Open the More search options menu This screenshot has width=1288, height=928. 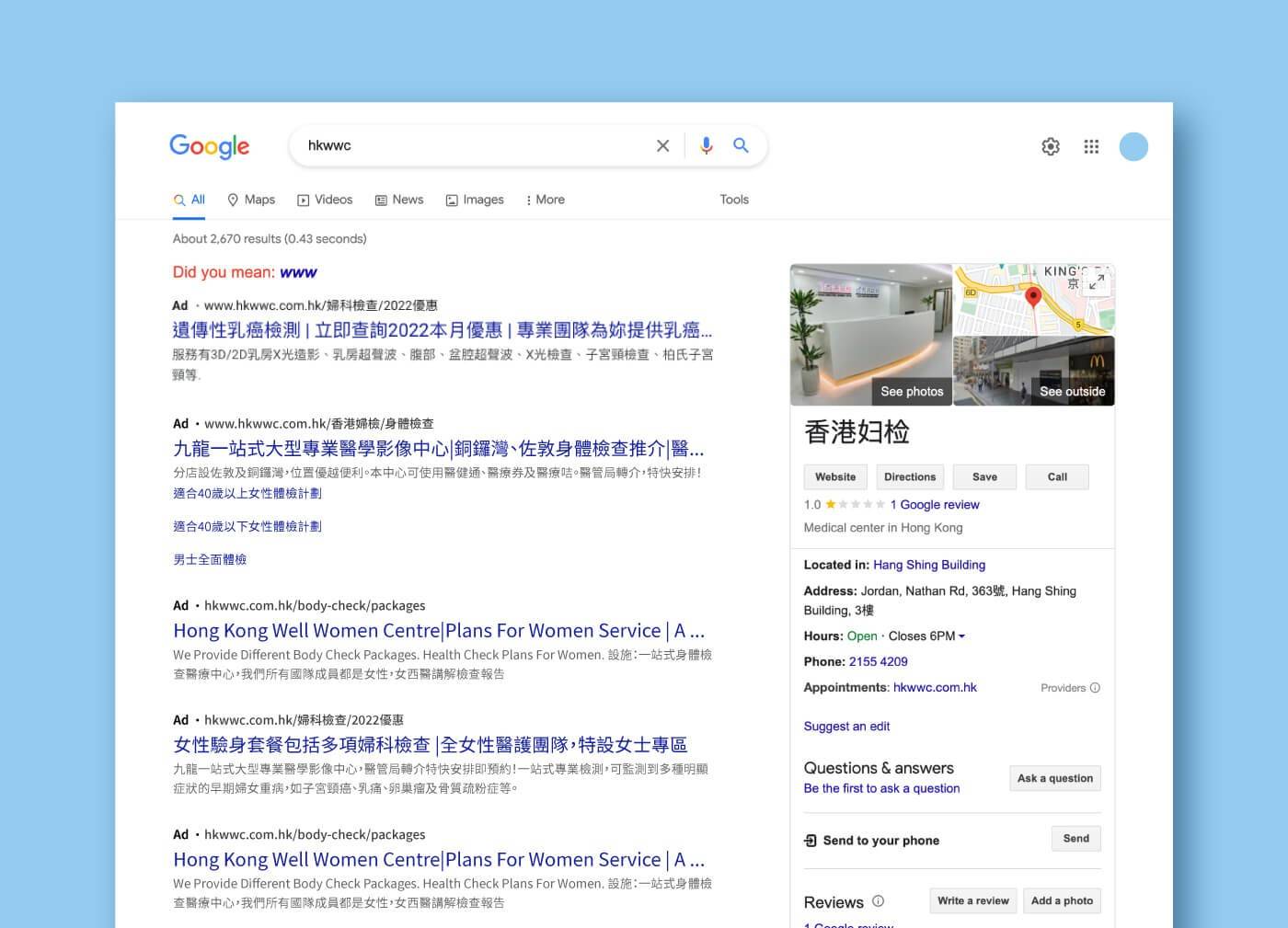point(545,200)
